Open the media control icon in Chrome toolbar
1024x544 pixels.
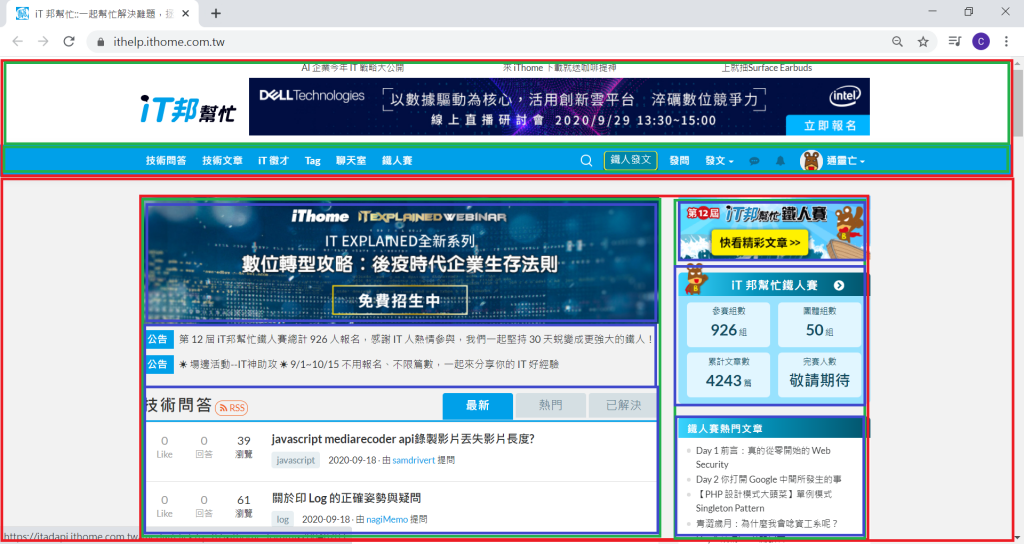coord(955,42)
